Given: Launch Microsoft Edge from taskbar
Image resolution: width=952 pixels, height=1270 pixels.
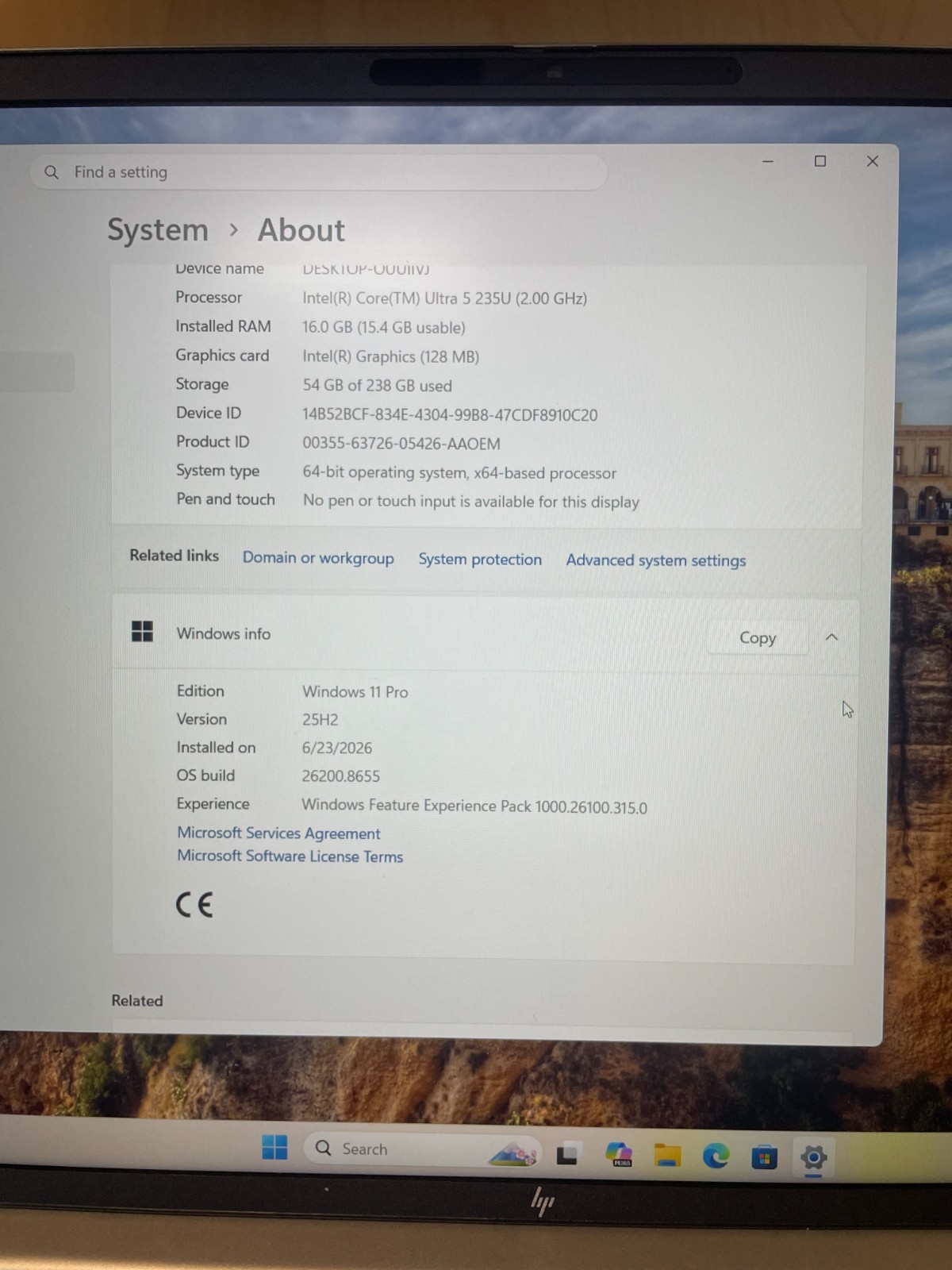Looking at the screenshot, I should [716, 1156].
